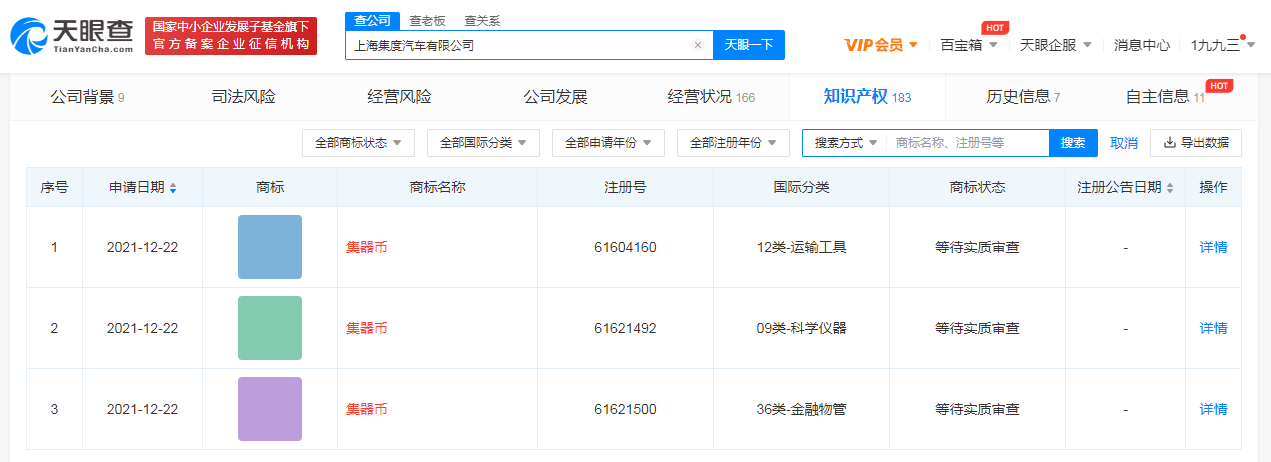Switch to the 查关系 search tab

(481, 21)
